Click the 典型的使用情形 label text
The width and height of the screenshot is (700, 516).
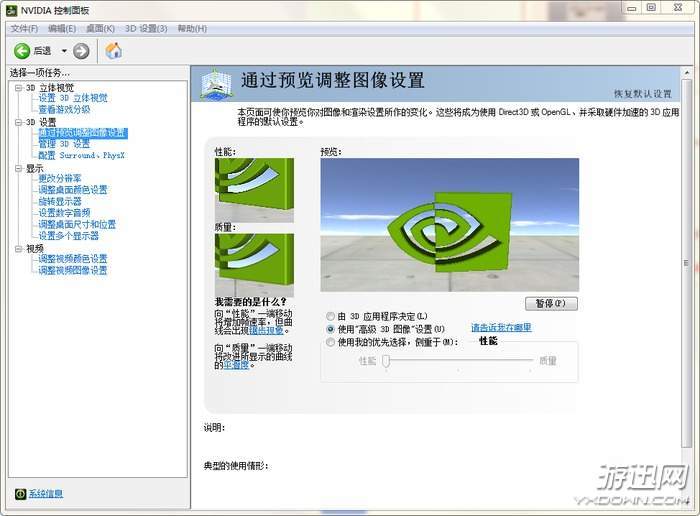(x=236, y=466)
